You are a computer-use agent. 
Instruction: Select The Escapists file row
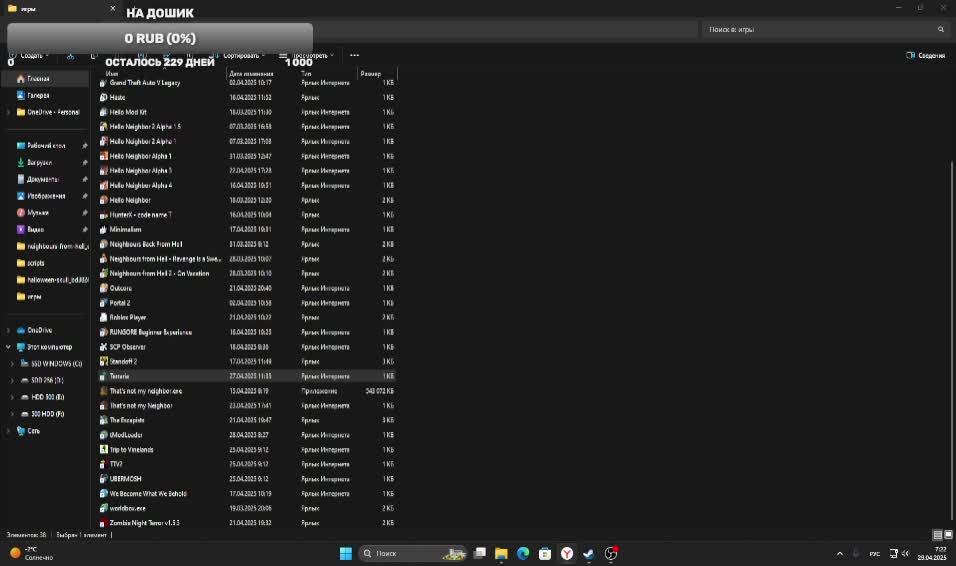(247, 420)
